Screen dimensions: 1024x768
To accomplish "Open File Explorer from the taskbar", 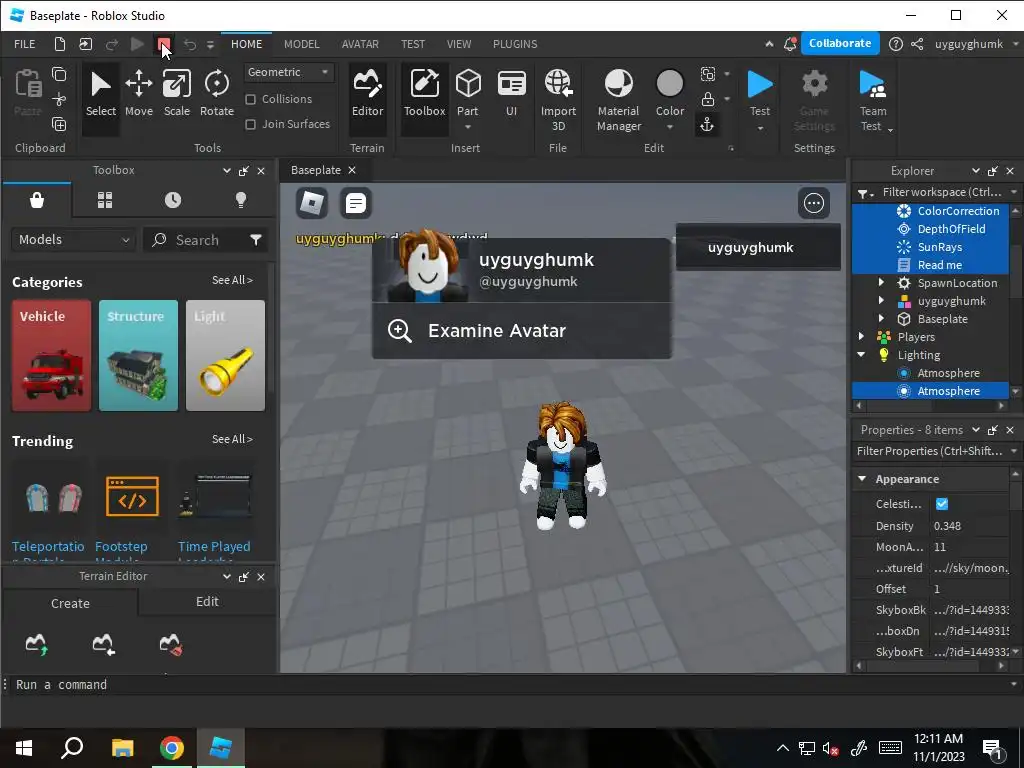I will click(122, 748).
